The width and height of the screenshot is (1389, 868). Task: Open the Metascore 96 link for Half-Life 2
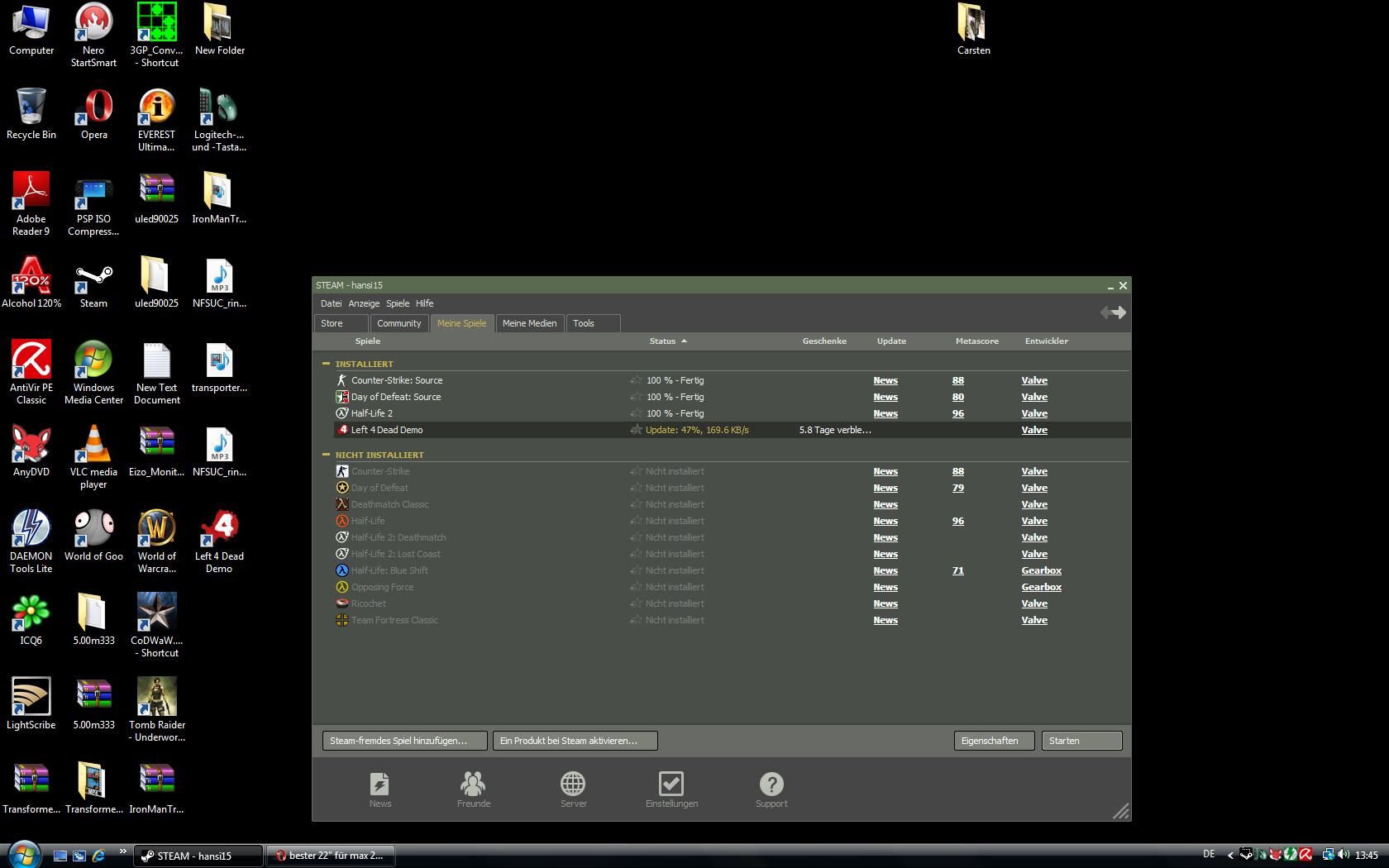coord(957,413)
